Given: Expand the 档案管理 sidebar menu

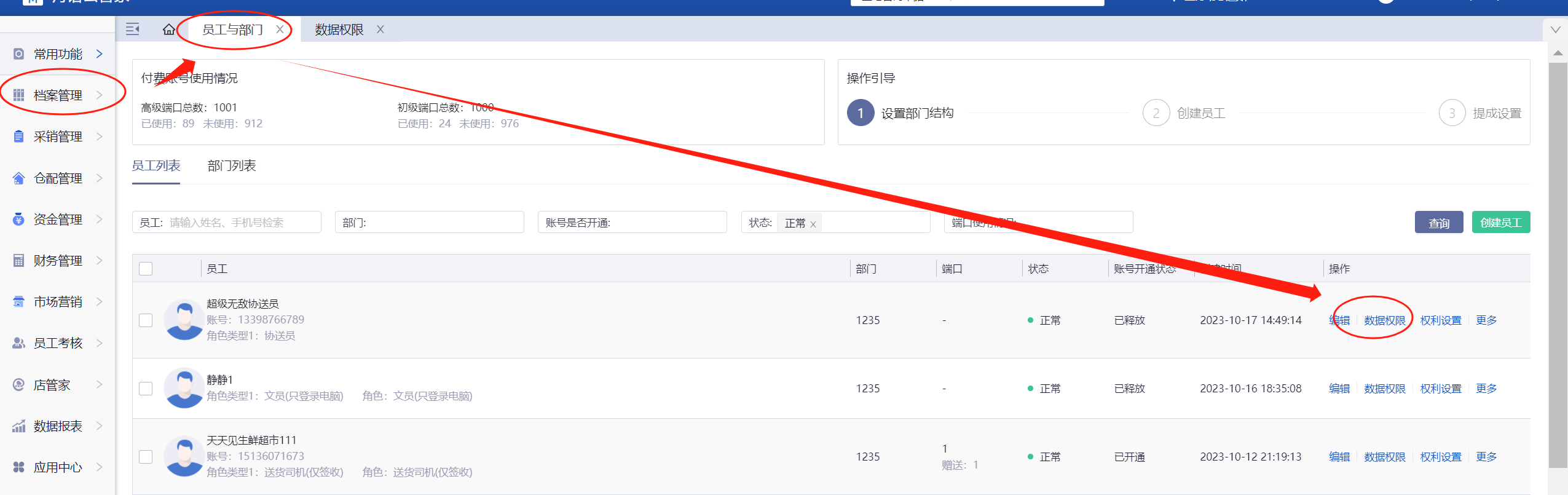Looking at the screenshot, I should click(x=58, y=95).
